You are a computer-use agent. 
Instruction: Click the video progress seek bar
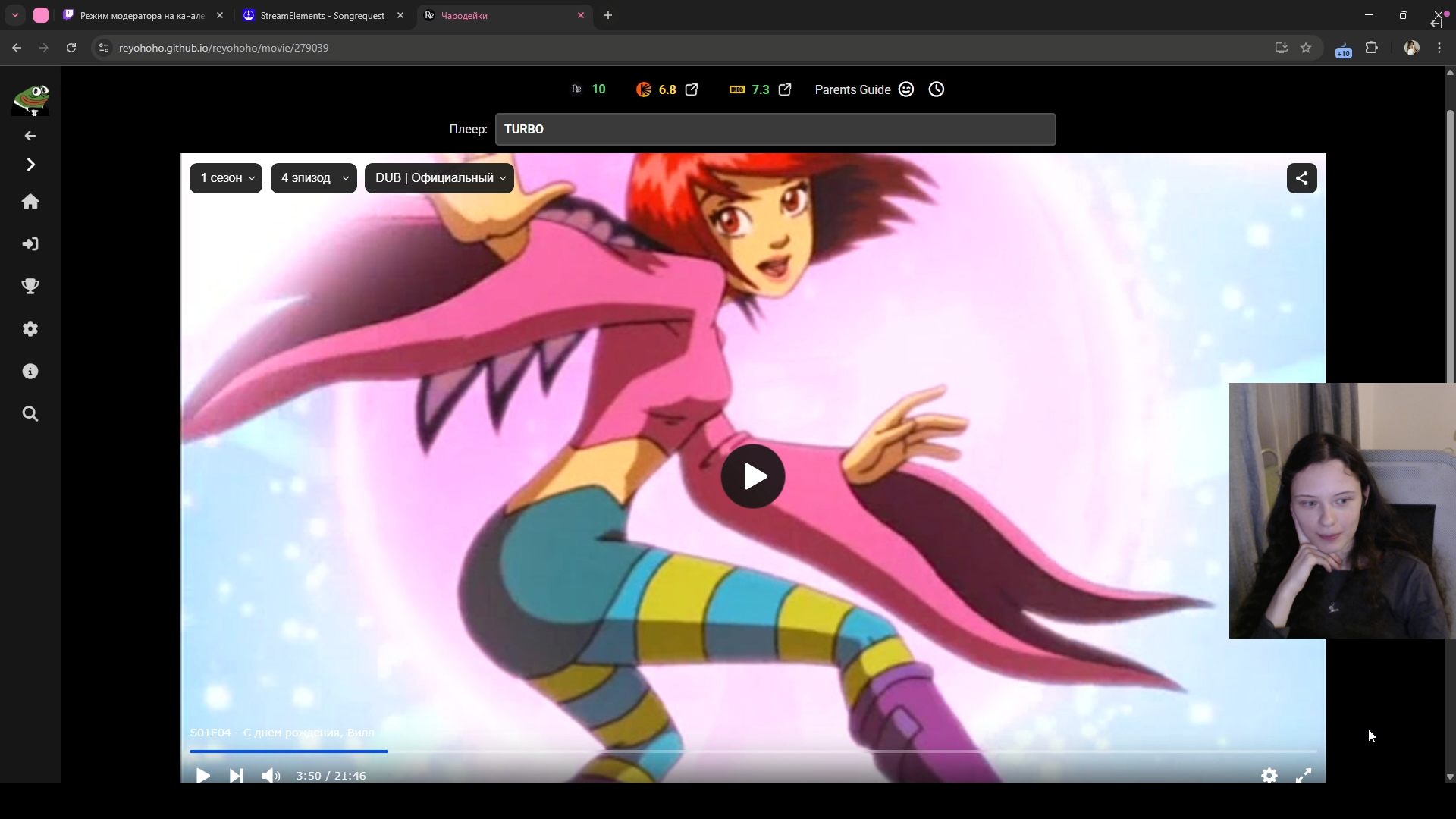[x=752, y=752]
